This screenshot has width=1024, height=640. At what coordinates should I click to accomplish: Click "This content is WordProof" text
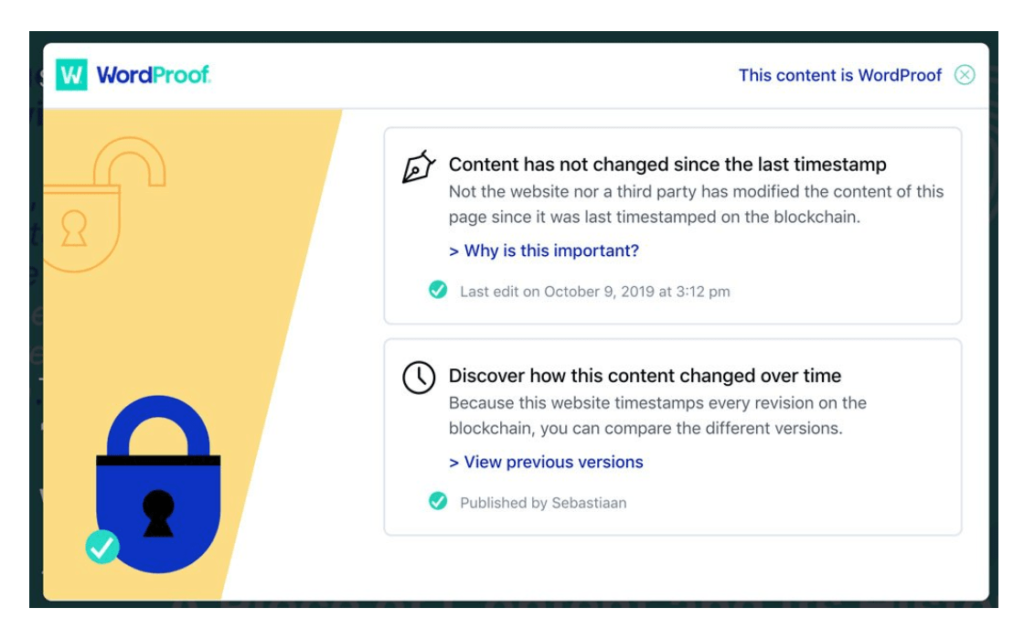[840, 75]
